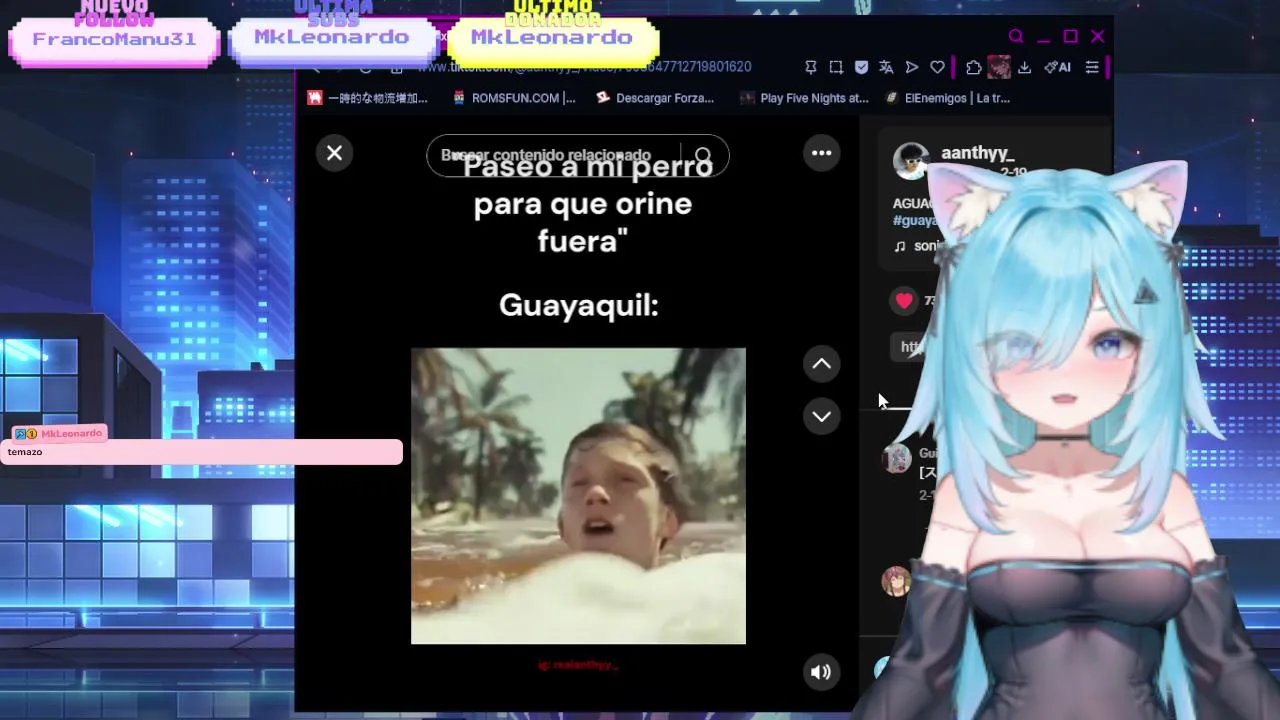Like the video with the heart icon
This screenshot has height=720, width=1280.
tap(904, 300)
